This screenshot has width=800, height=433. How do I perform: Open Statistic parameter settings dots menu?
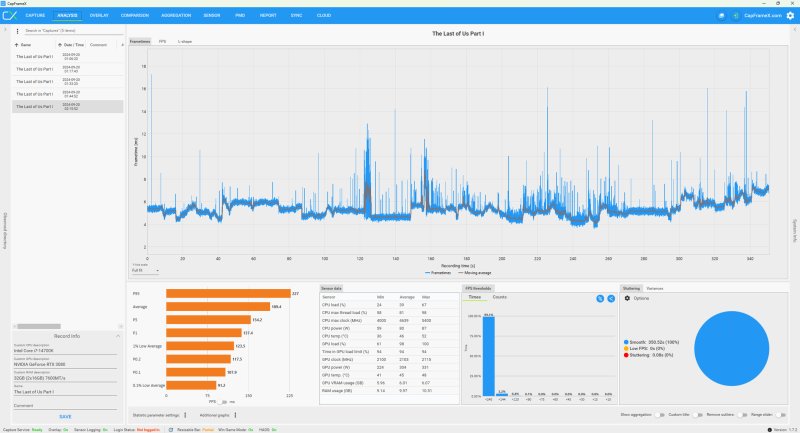pos(185,415)
